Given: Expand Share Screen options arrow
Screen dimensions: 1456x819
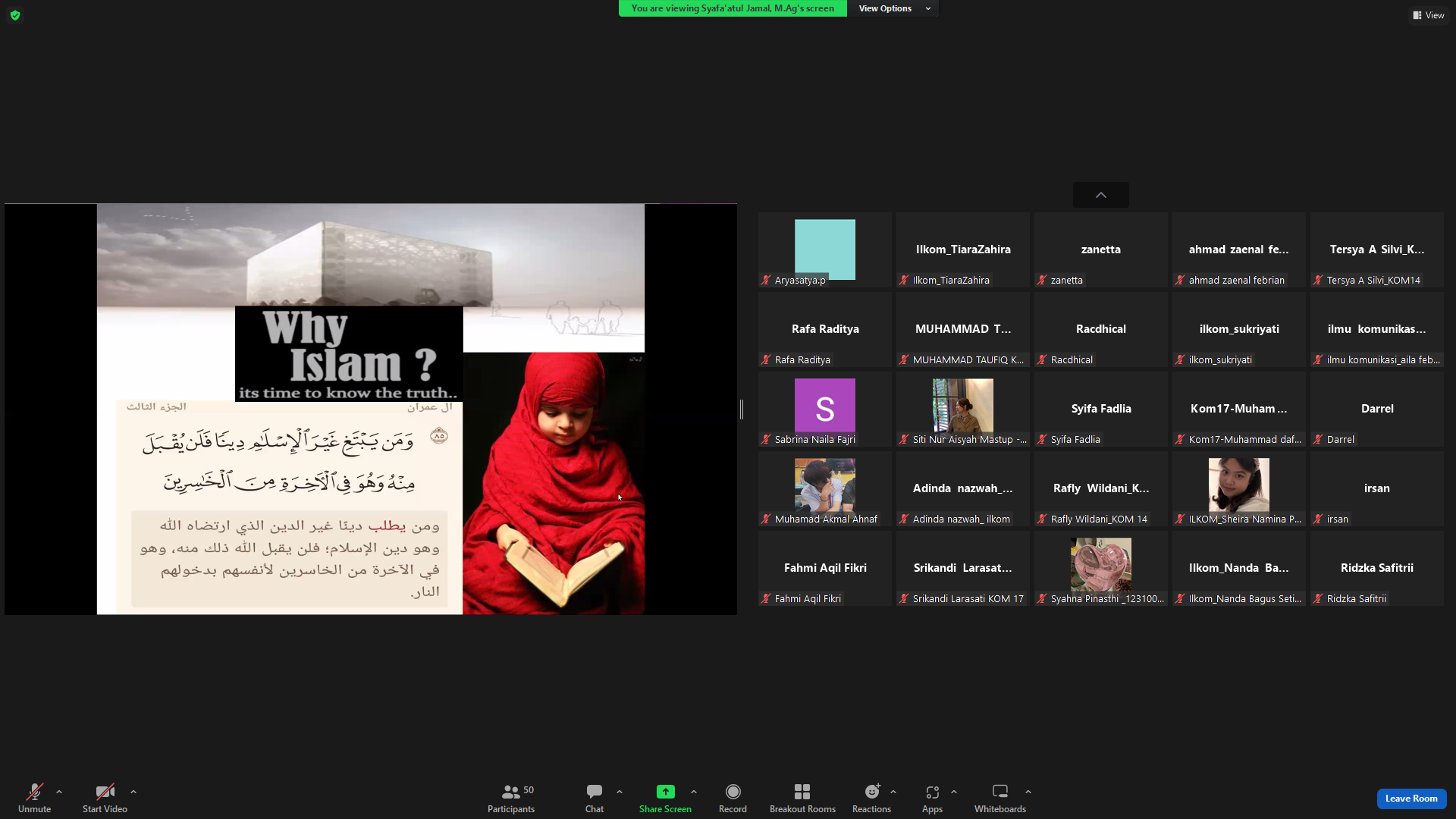Looking at the screenshot, I should (x=694, y=792).
